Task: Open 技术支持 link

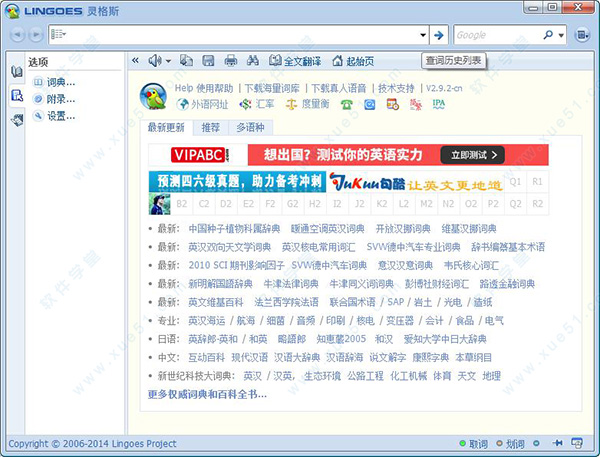Action: coord(396,88)
